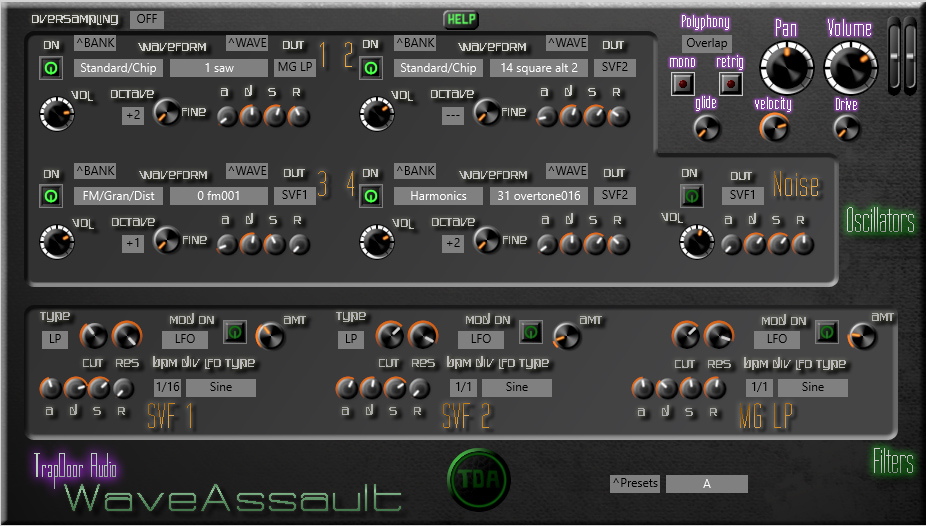Click SVF 1 RES knob
The image size is (926, 526).
127,336
